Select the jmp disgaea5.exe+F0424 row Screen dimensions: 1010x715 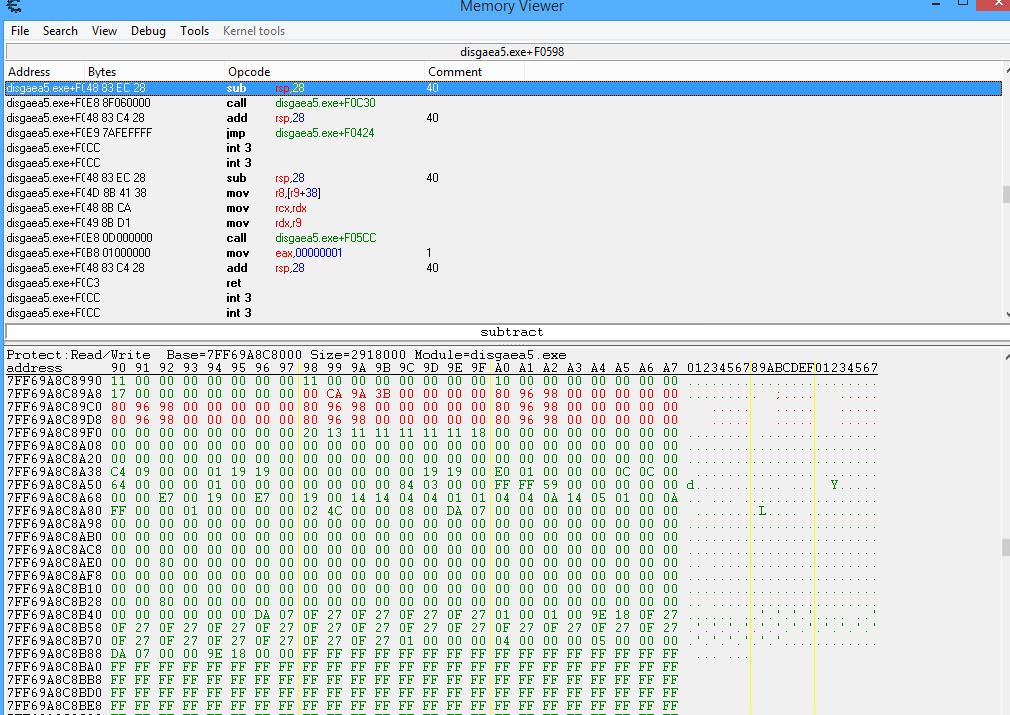504,133
